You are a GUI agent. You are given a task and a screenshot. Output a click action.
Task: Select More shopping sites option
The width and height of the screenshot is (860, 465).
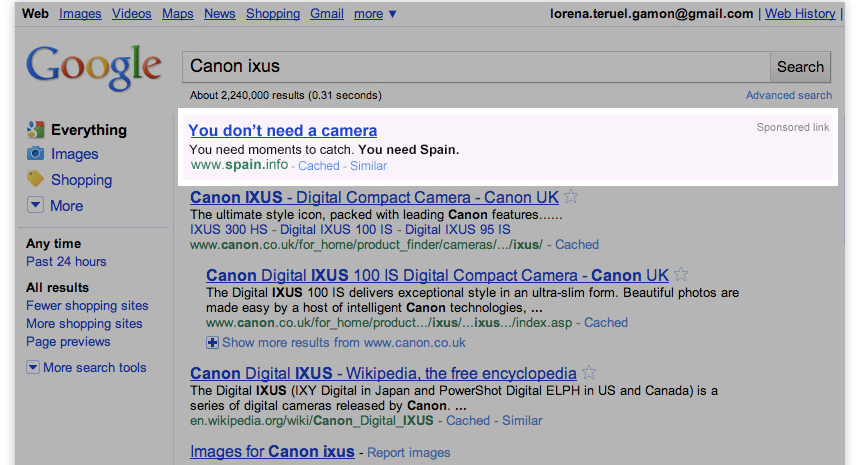[x=84, y=324]
